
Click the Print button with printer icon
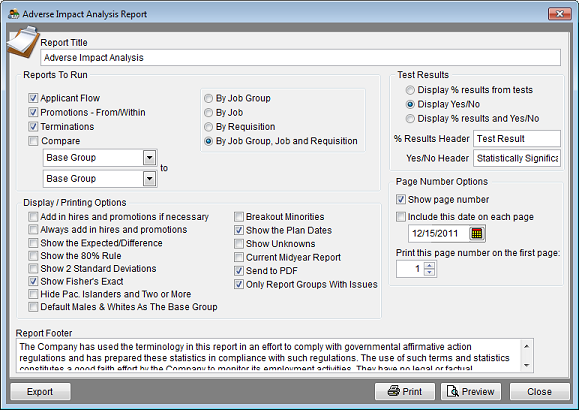pyautogui.click(x=405, y=391)
